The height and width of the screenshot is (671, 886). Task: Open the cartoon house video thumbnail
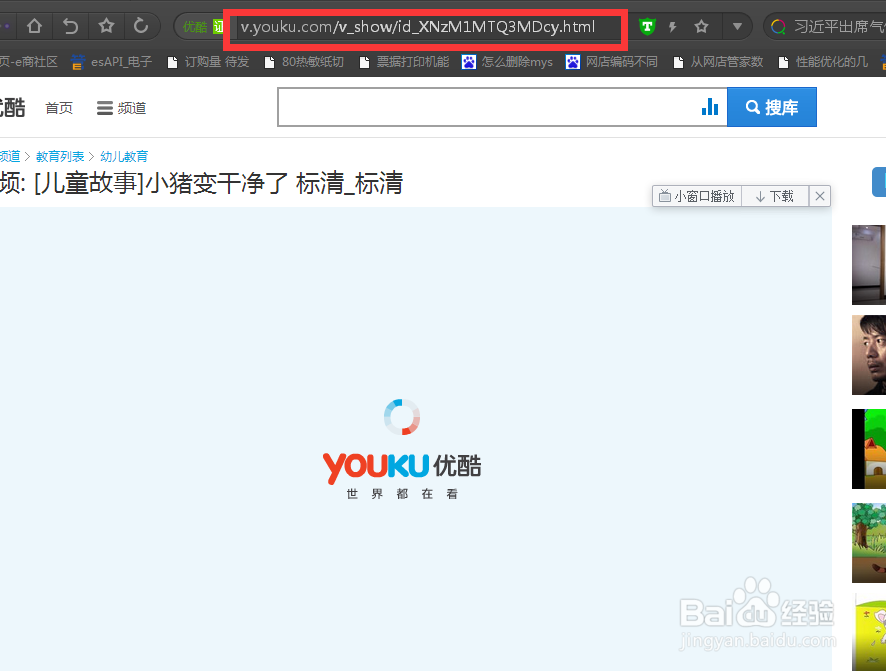coord(869,448)
